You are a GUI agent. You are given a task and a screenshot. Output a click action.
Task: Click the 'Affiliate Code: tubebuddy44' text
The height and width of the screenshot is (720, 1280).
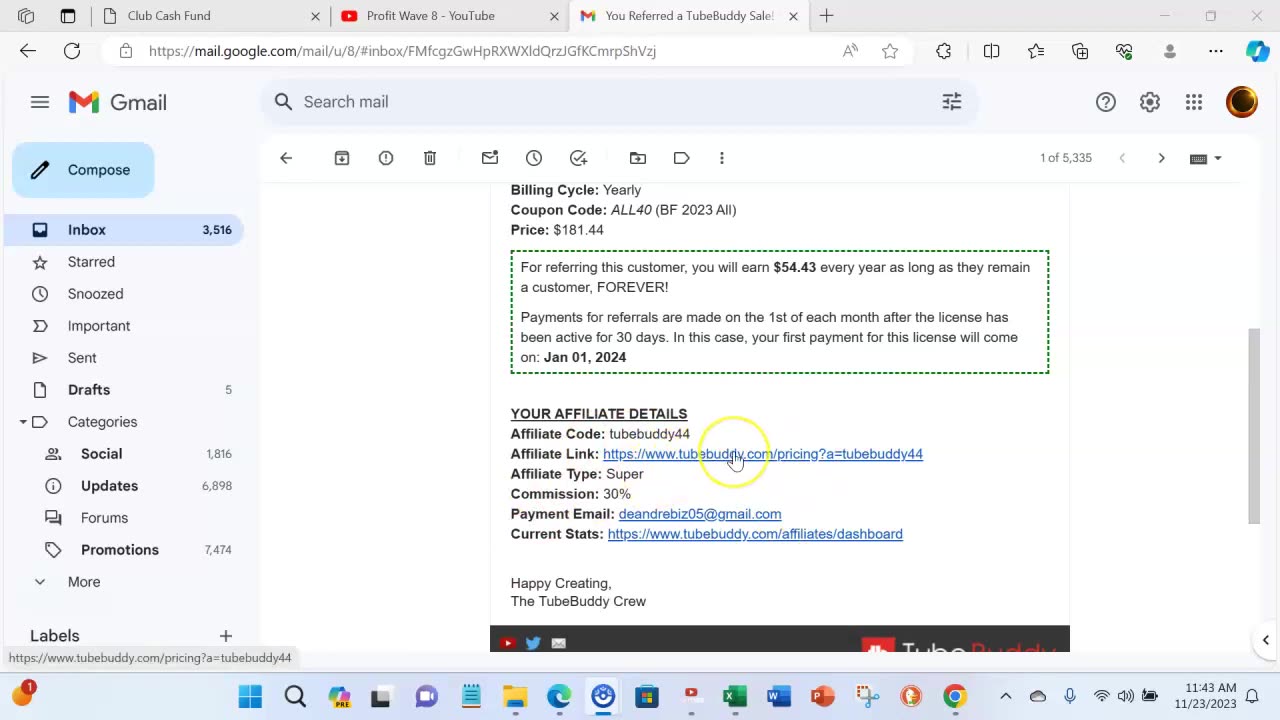tap(600, 434)
